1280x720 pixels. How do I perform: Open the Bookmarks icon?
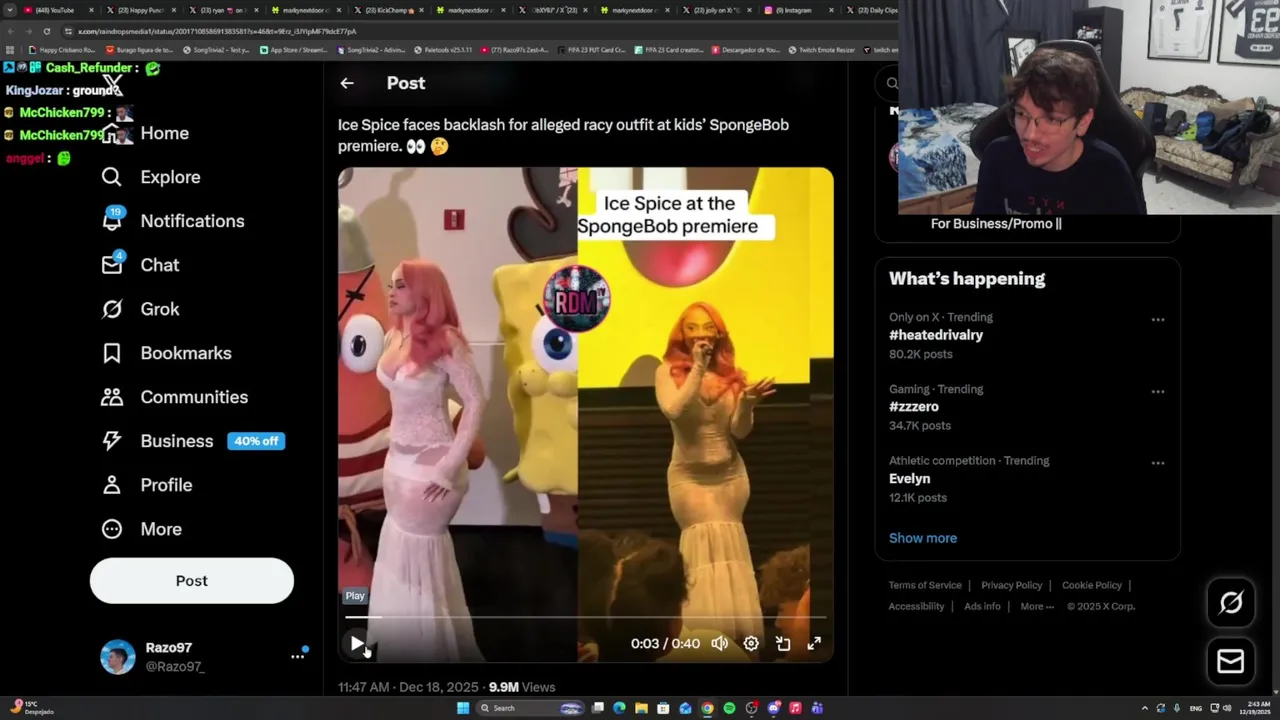[x=111, y=353]
